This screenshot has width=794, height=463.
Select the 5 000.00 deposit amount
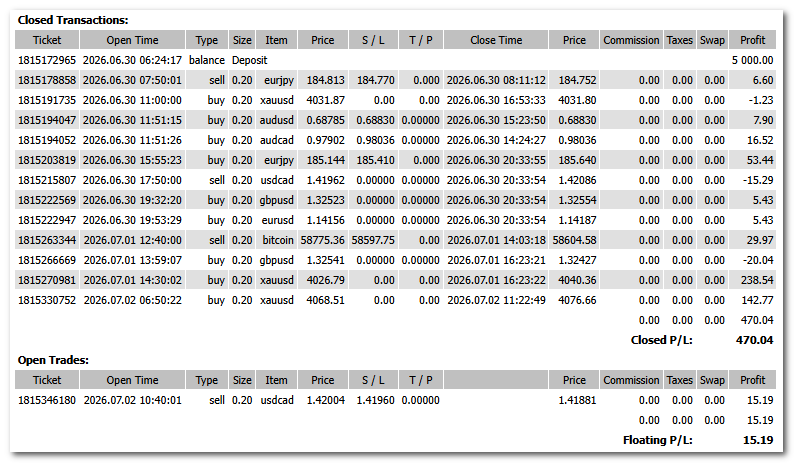click(x=752, y=60)
